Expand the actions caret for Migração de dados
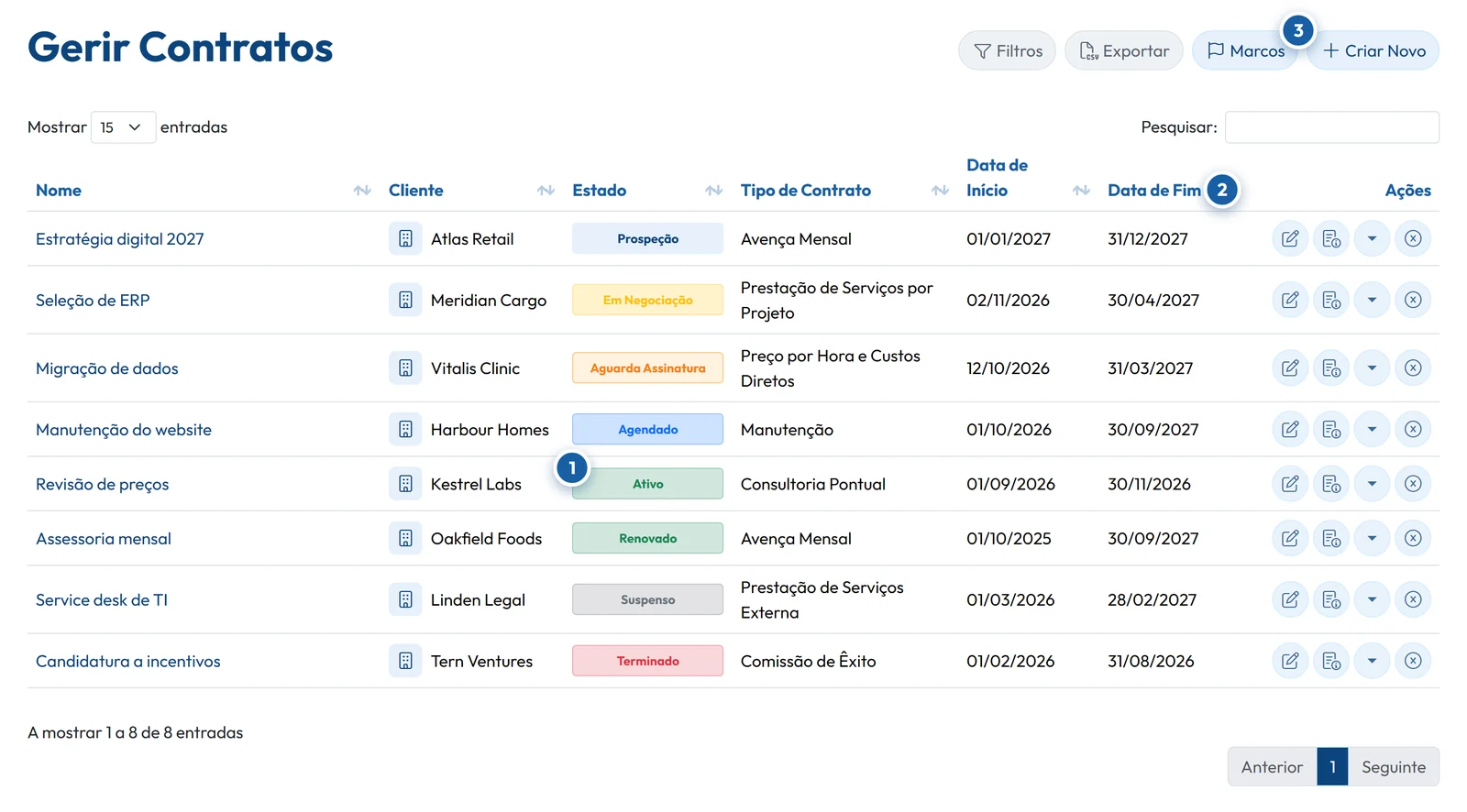This screenshot has width=1467, height=812. point(1372,368)
